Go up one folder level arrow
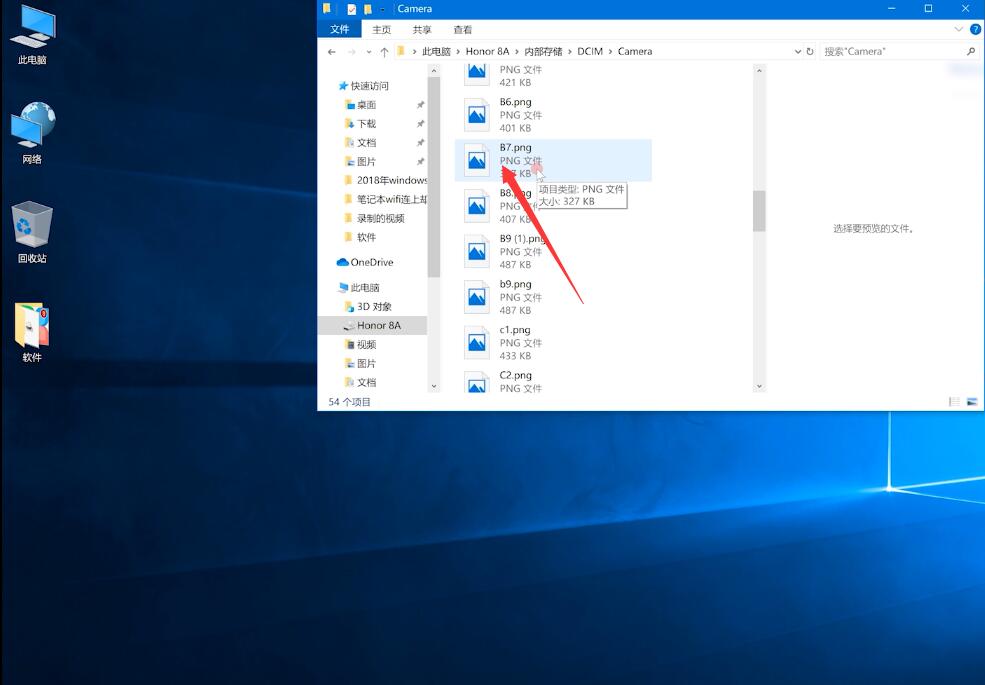985x685 pixels. [x=384, y=52]
